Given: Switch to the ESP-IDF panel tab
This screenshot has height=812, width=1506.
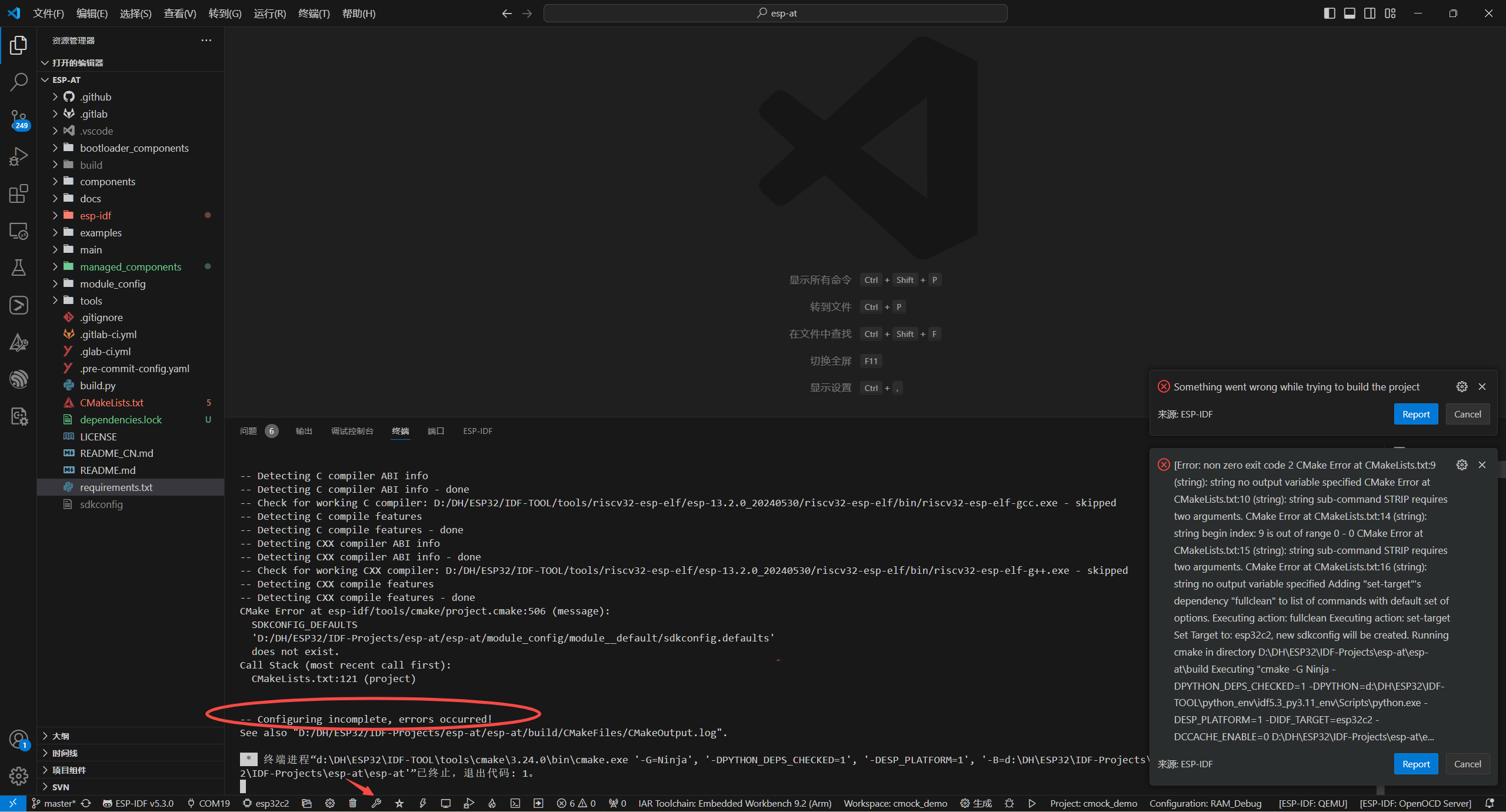Looking at the screenshot, I should (x=477, y=431).
